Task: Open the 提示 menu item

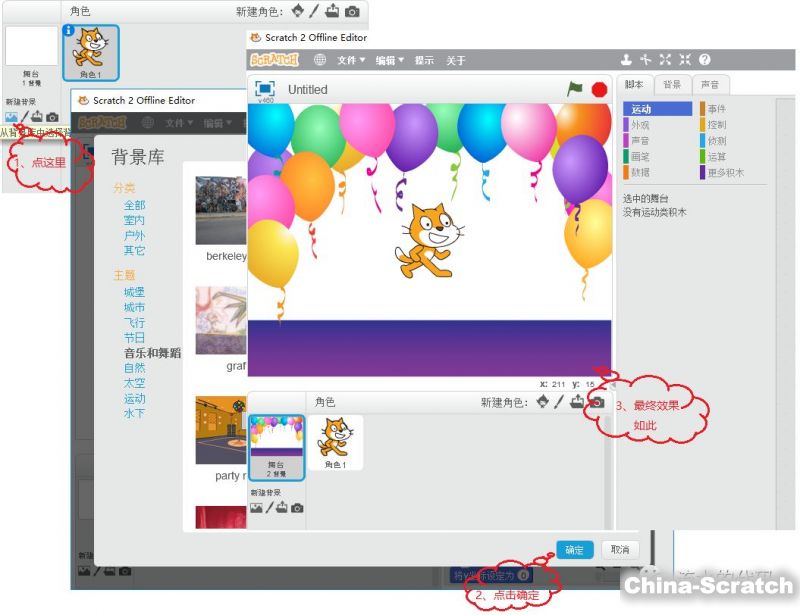Action: click(x=425, y=60)
